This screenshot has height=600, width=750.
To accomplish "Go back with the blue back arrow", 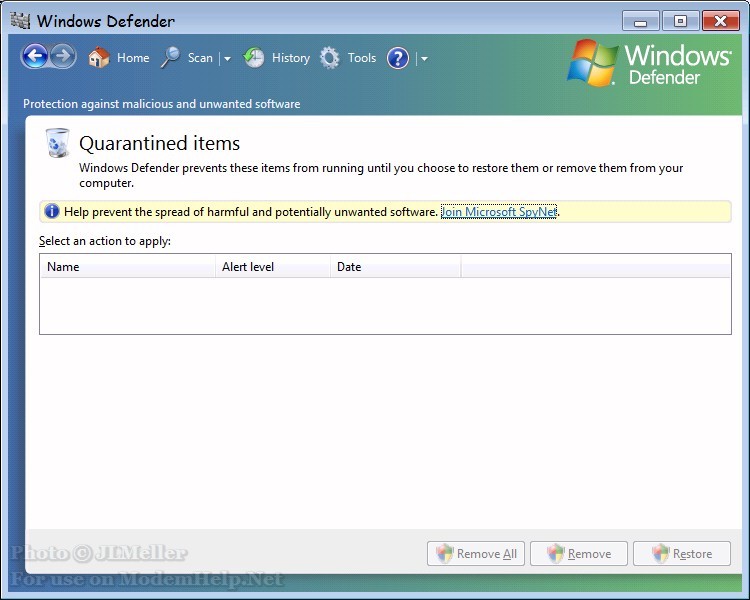I will tap(35, 56).
